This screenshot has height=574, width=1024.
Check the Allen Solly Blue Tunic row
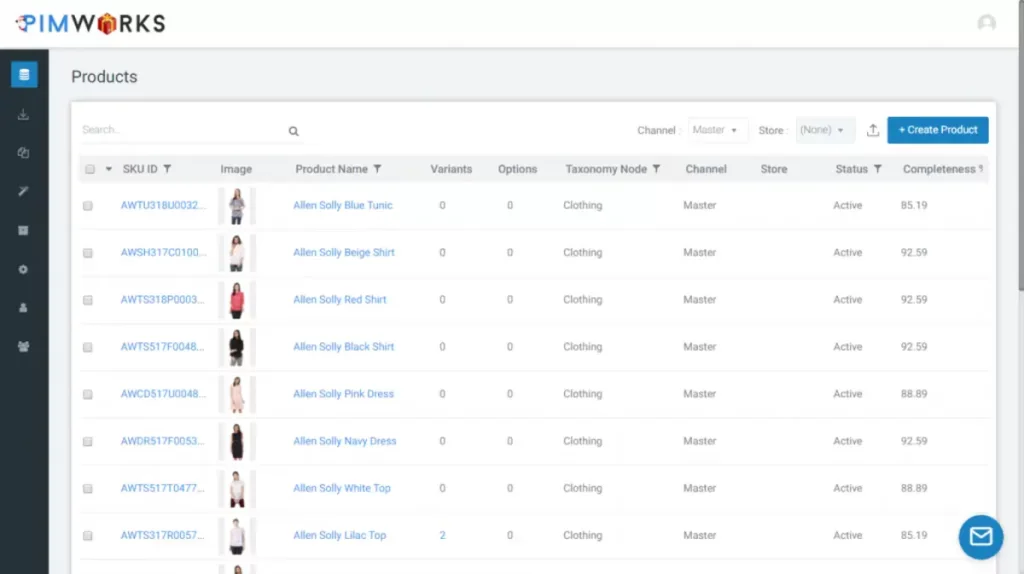[x=88, y=206]
